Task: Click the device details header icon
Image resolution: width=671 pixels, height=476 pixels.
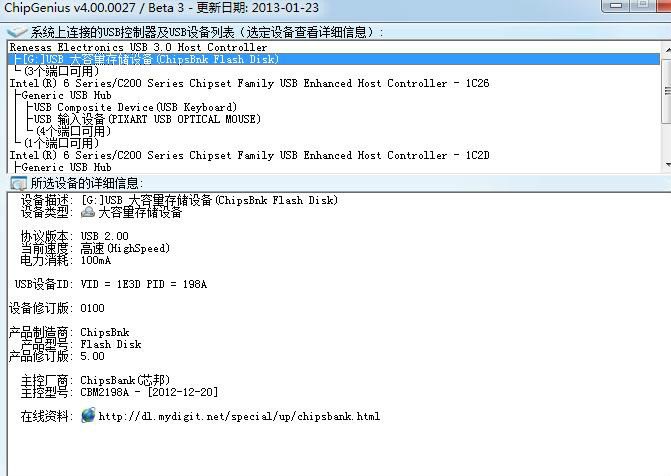Action: pyautogui.click(x=18, y=183)
